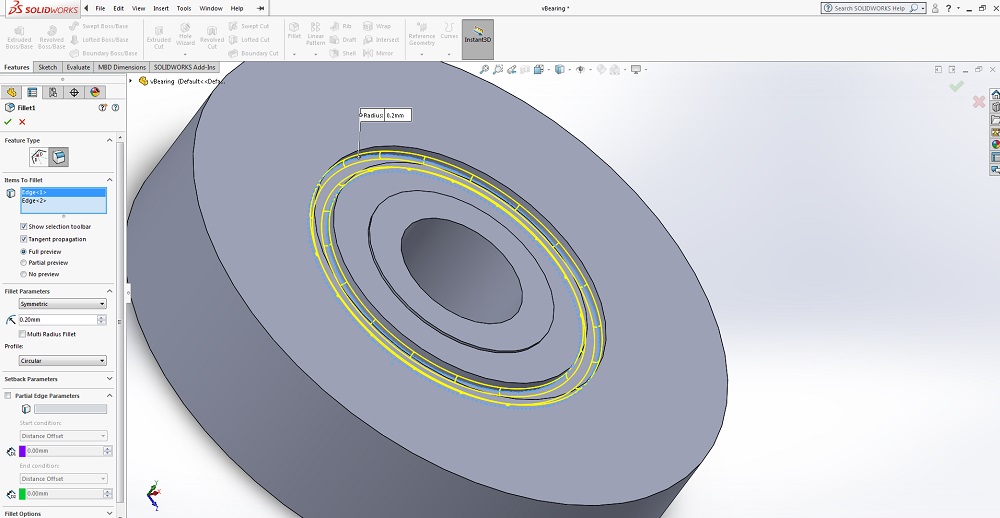Open the Circular profile dropdown
The image size is (1000, 518).
click(62, 361)
